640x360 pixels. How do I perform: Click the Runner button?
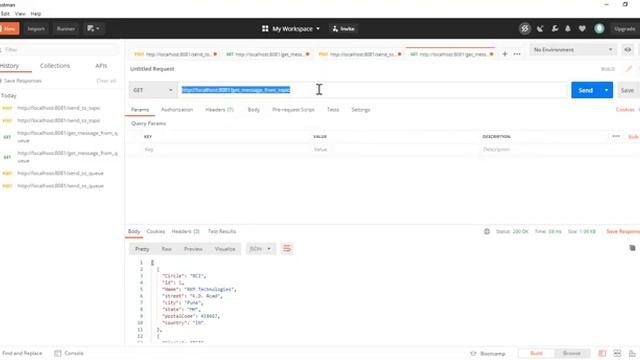click(66, 29)
